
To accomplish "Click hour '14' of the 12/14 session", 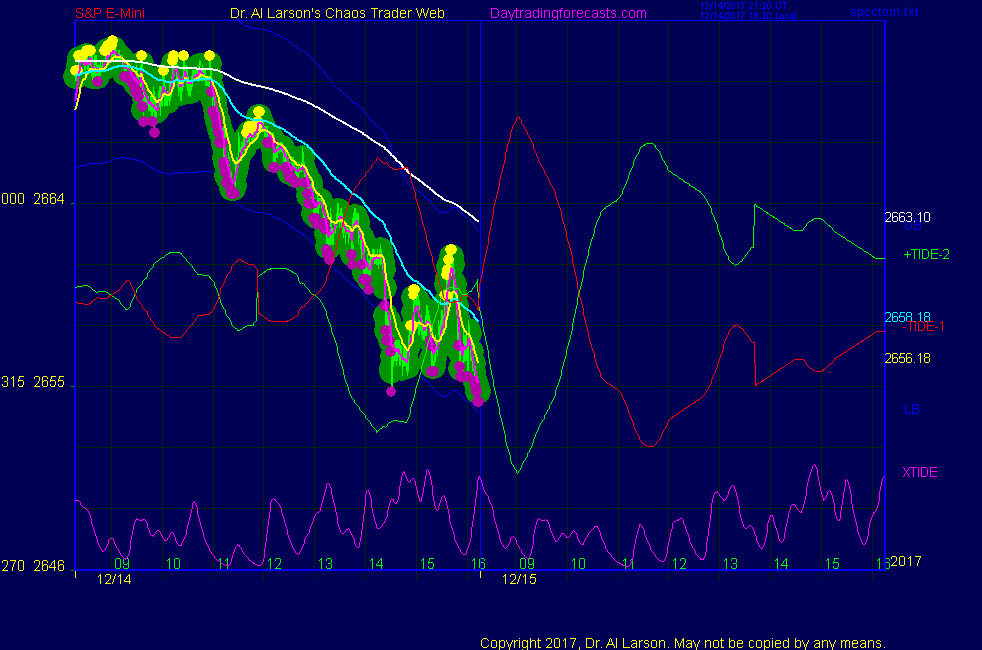I will tap(376, 564).
